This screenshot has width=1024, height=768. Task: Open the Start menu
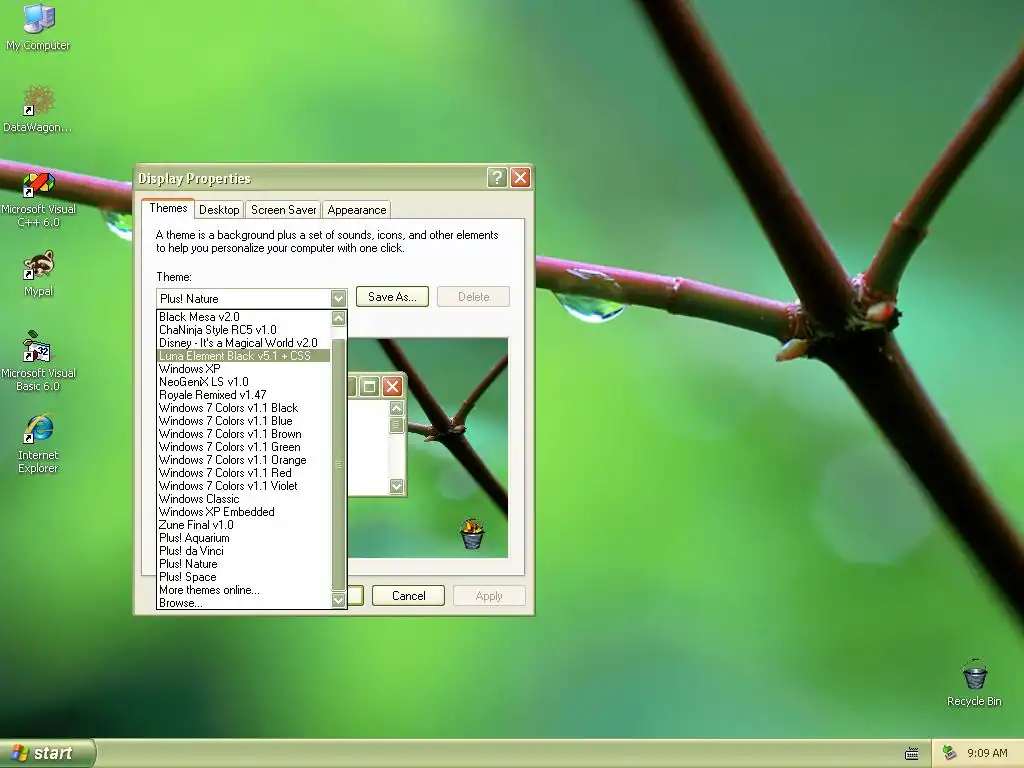click(x=46, y=753)
